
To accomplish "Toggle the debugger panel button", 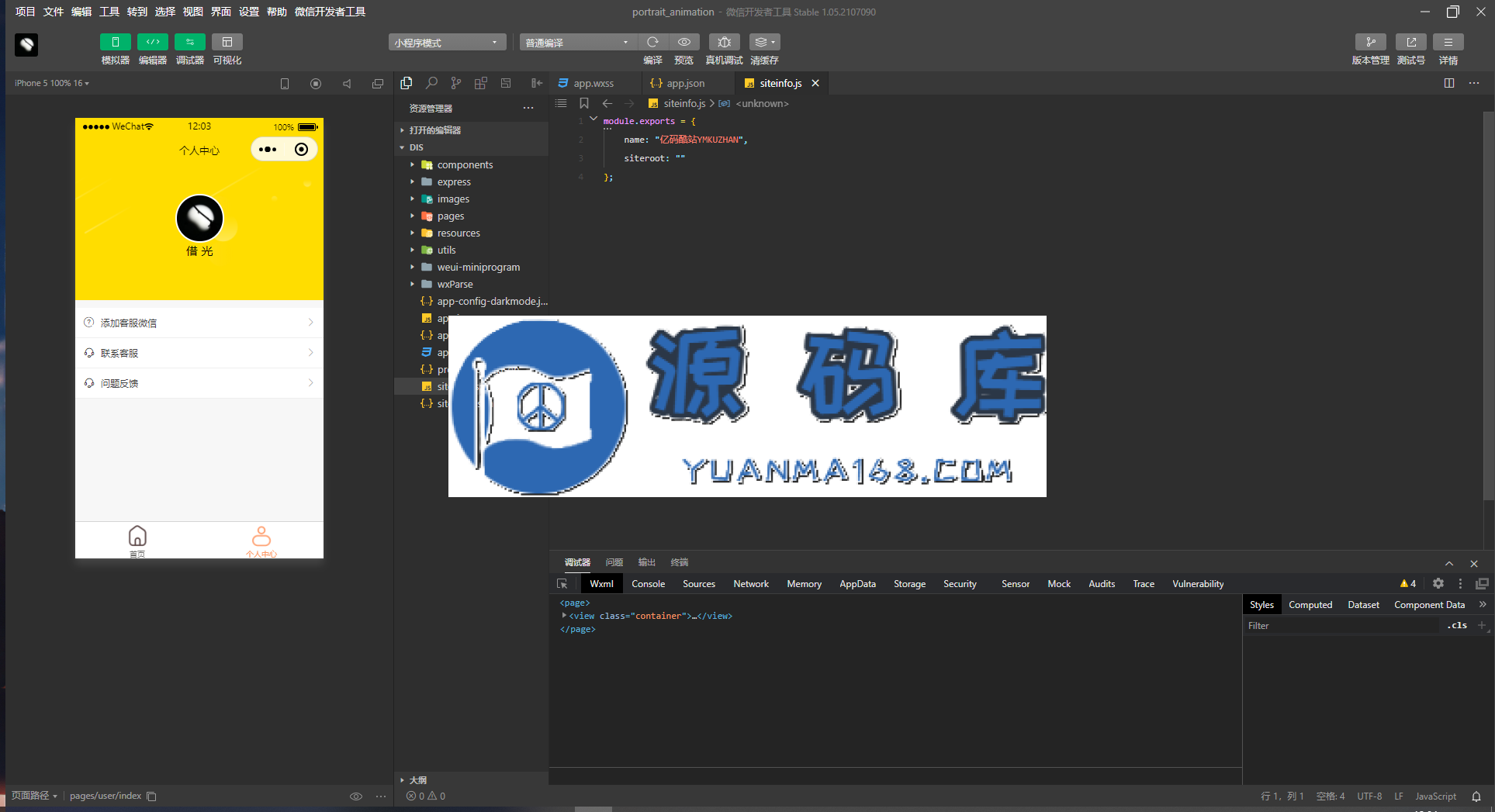I will 189,42.
